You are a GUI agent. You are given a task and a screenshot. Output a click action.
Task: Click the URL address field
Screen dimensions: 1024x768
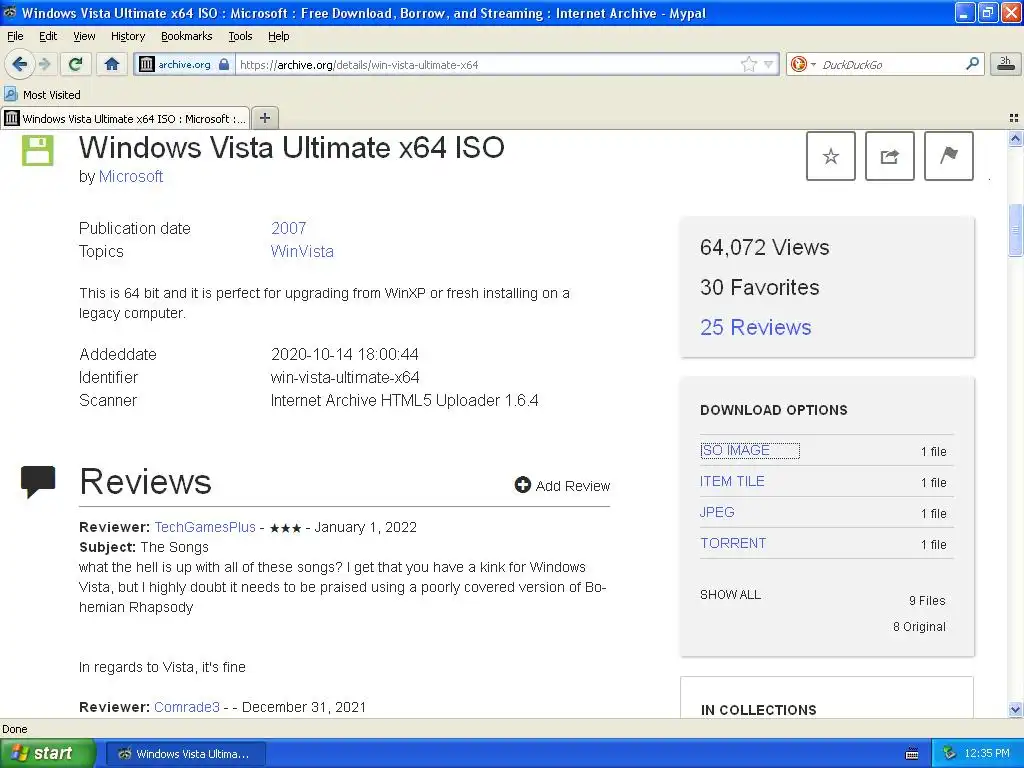487,64
